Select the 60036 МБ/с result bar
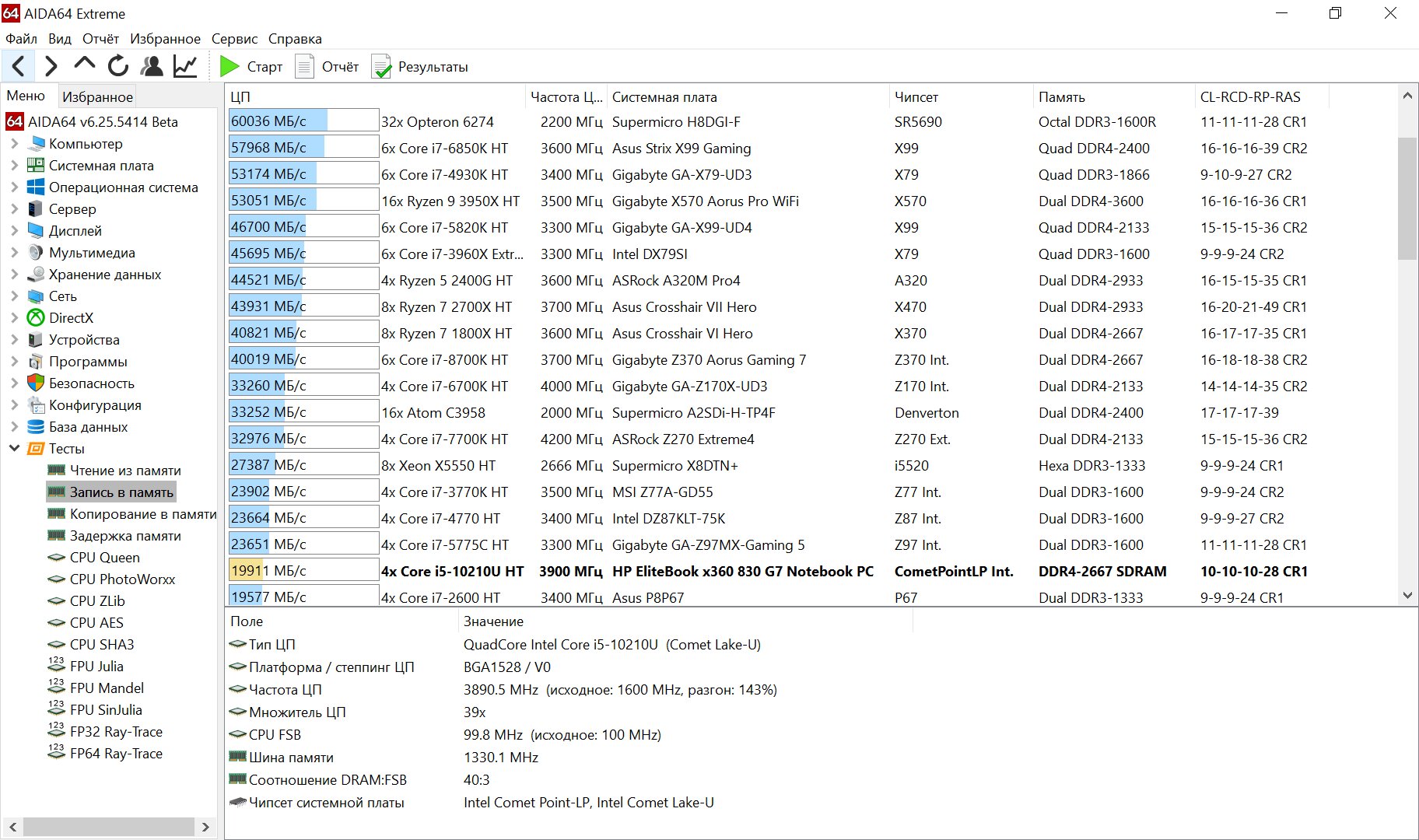 click(303, 121)
